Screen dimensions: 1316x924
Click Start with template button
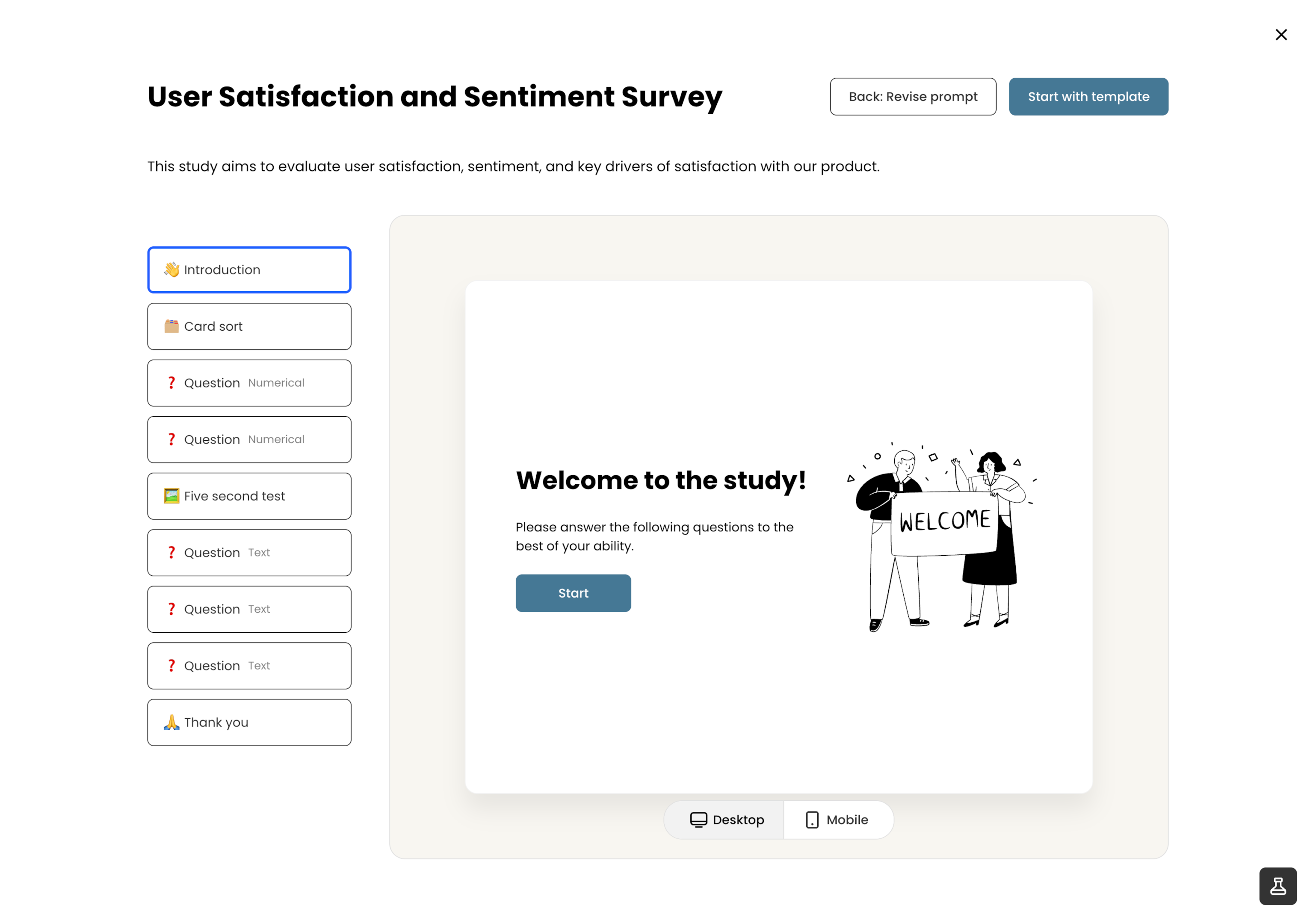click(x=1089, y=96)
